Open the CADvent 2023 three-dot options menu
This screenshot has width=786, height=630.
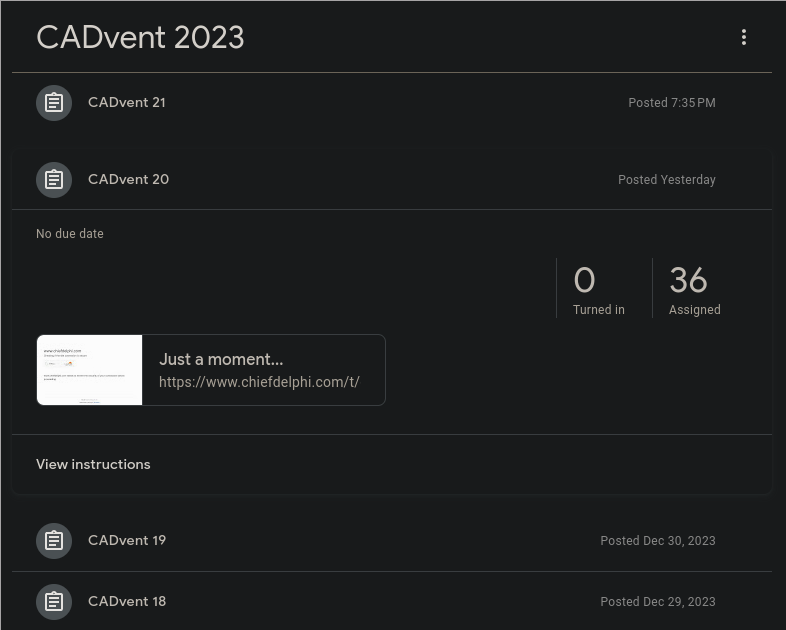pos(743,37)
